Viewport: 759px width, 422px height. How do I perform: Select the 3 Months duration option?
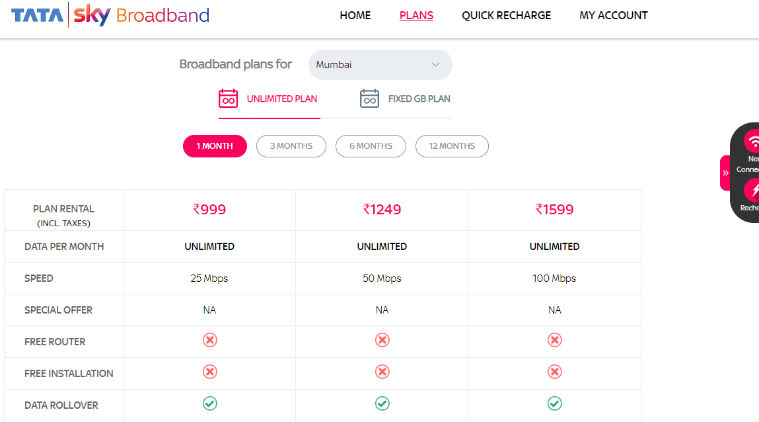(291, 146)
